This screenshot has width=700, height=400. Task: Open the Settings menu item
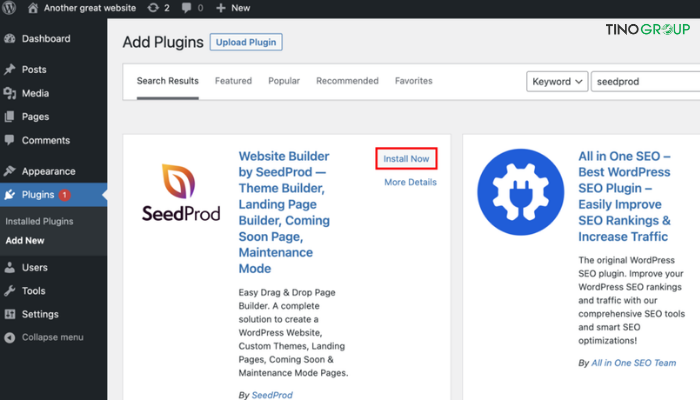(x=40, y=314)
